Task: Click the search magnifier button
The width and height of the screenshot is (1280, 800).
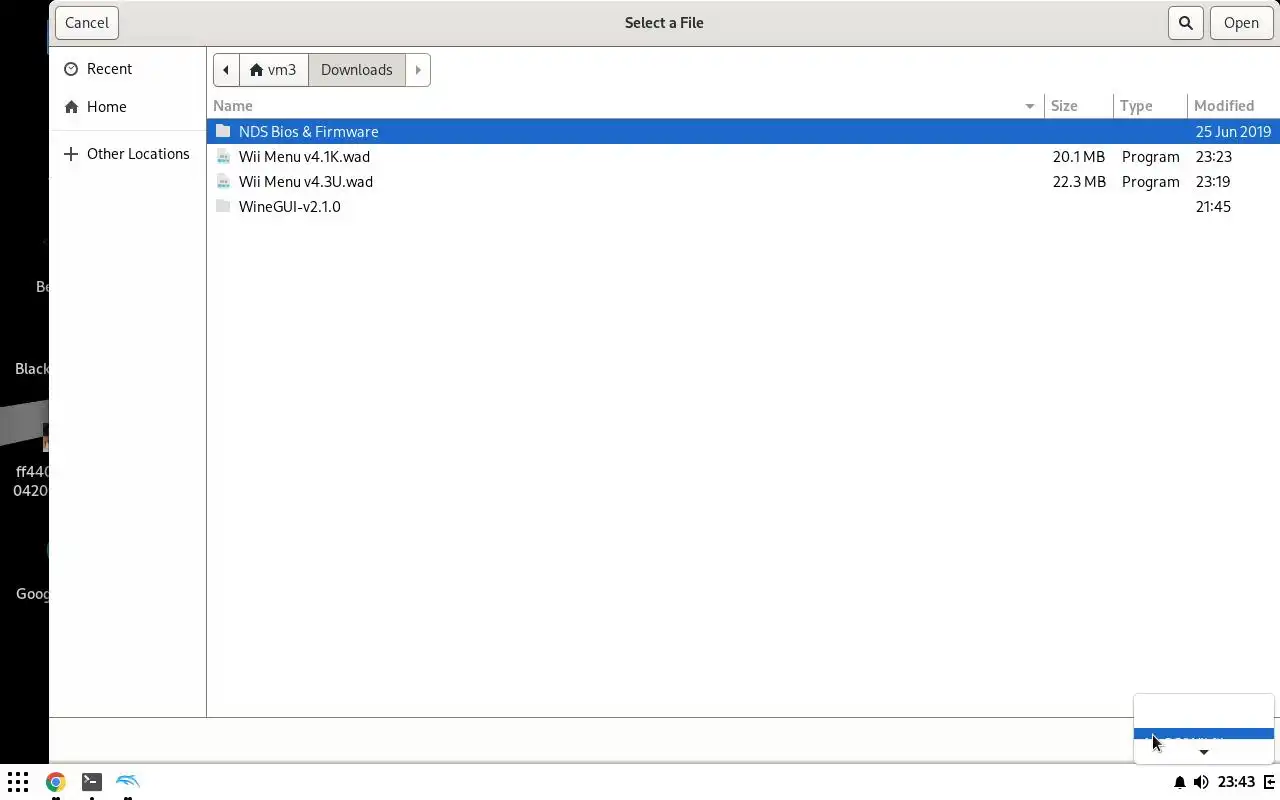Action: coord(1186,23)
